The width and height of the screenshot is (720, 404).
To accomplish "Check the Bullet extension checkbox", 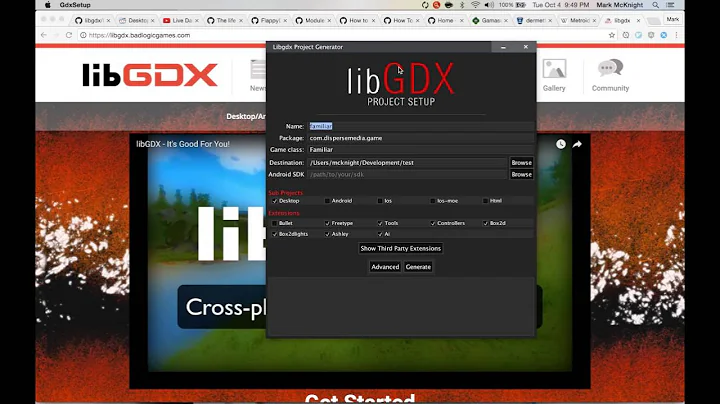I will (x=275, y=223).
